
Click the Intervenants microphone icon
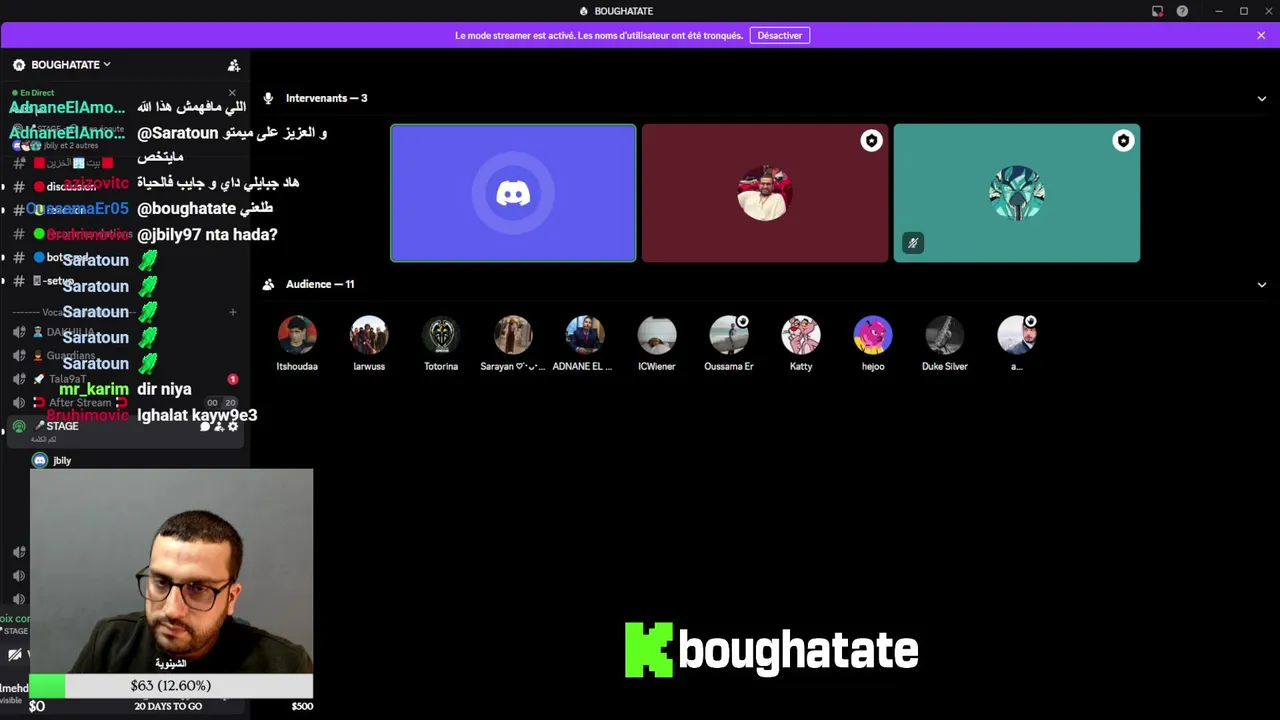point(268,98)
